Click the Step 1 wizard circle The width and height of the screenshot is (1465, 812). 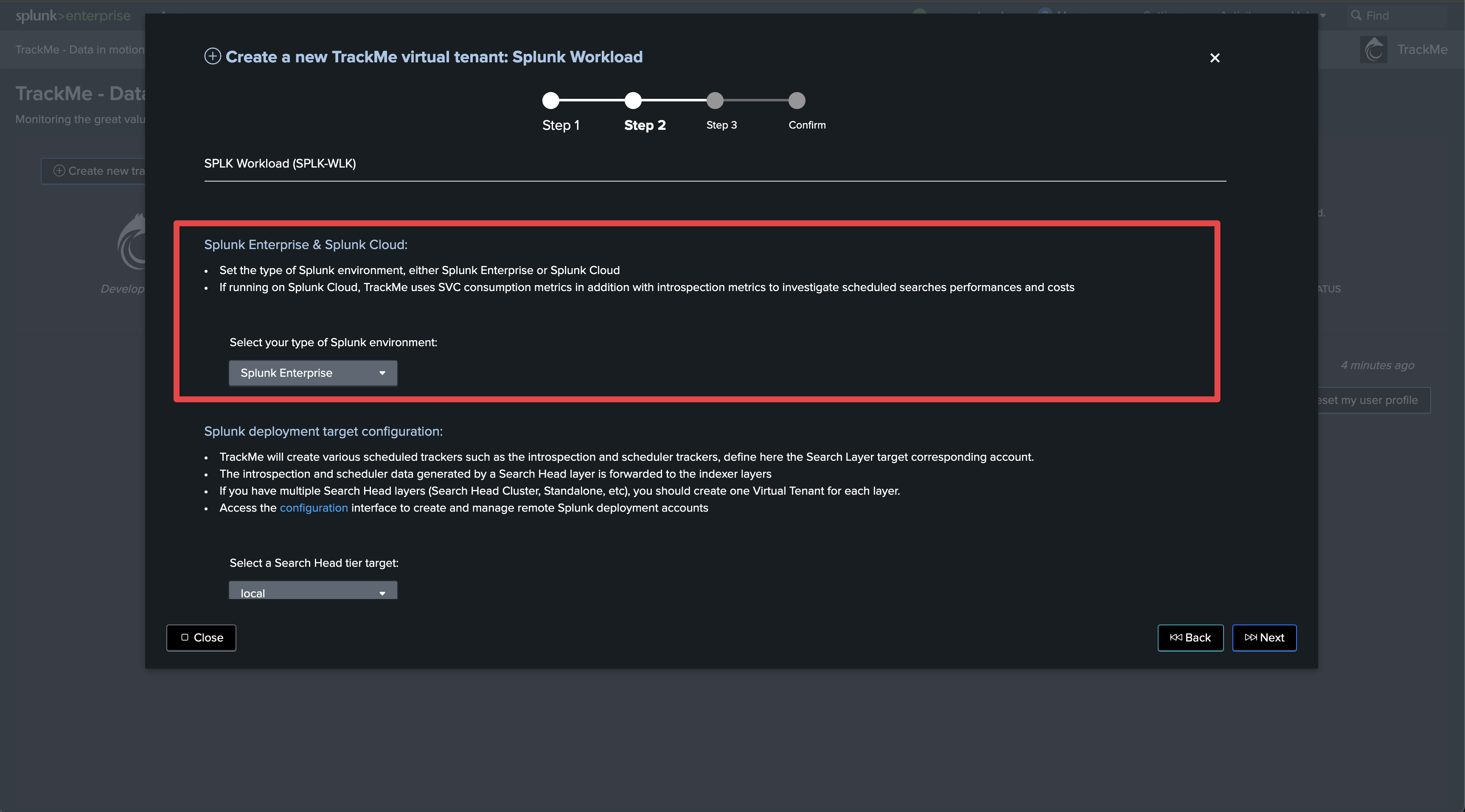(550, 101)
